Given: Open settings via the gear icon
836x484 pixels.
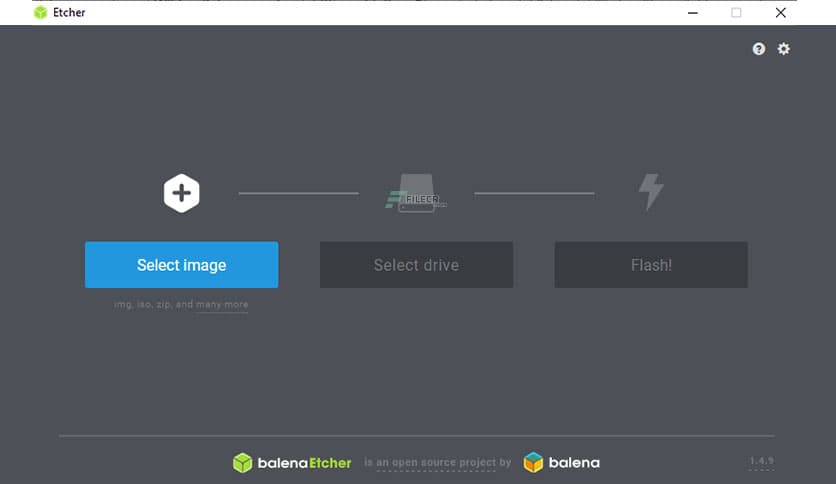Looking at the screenshot, I should [x=783, y=49].
